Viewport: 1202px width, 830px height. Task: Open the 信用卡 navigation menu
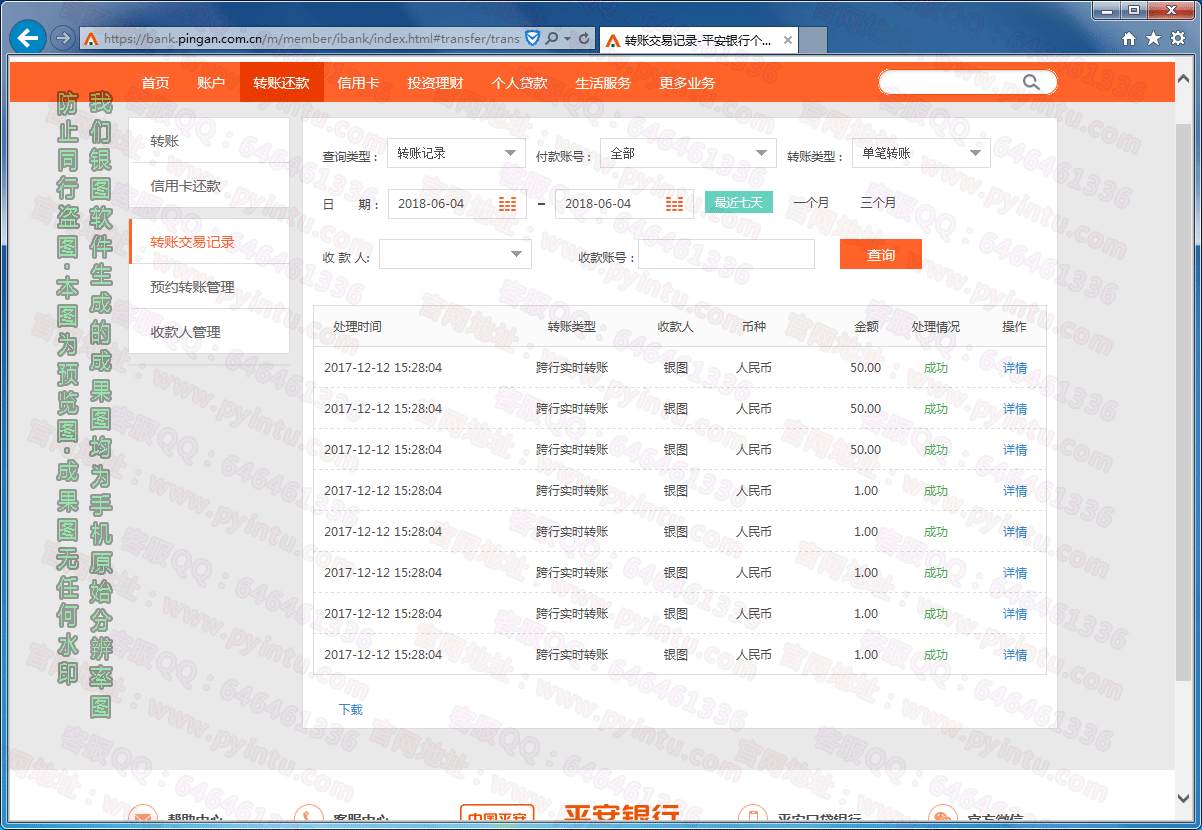coord(358,83)
